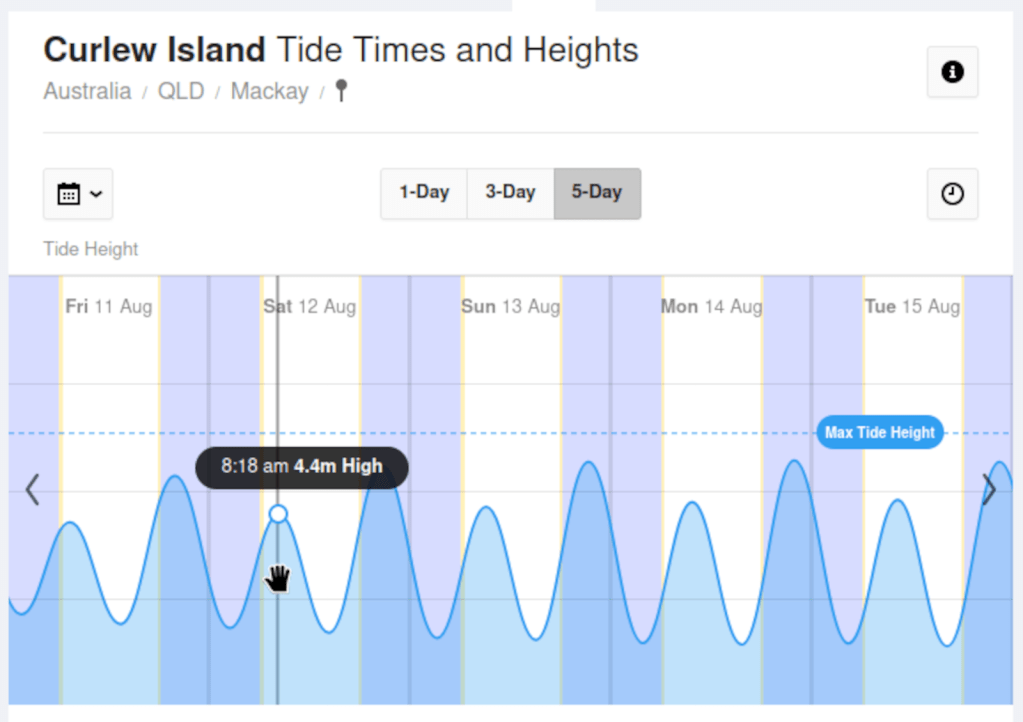Click the Tue 15 Aug day label

912,306
